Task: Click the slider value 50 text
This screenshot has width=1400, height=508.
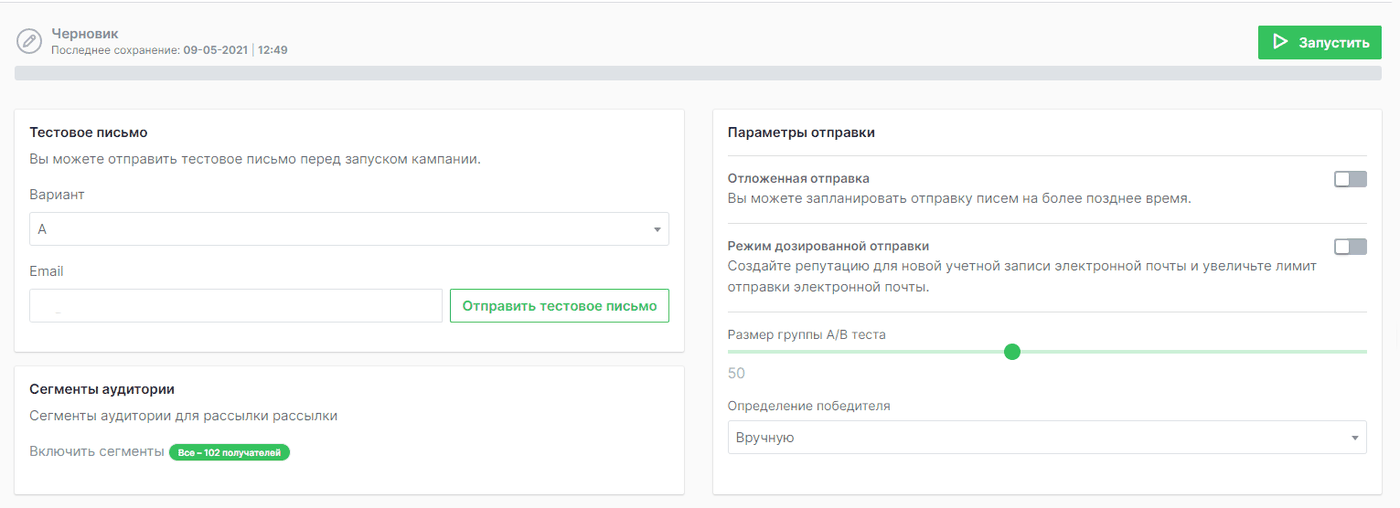Action: (737, 373)
